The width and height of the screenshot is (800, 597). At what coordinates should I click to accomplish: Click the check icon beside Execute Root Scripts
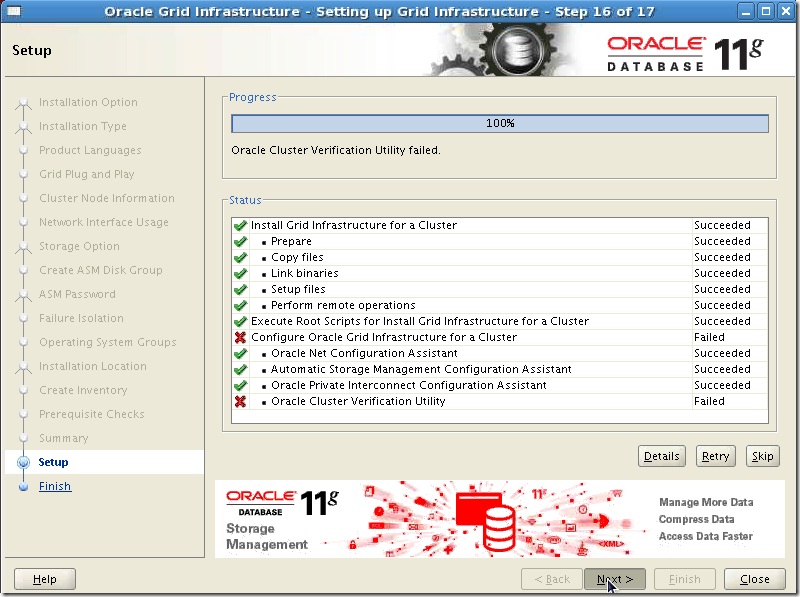(240, 321)
